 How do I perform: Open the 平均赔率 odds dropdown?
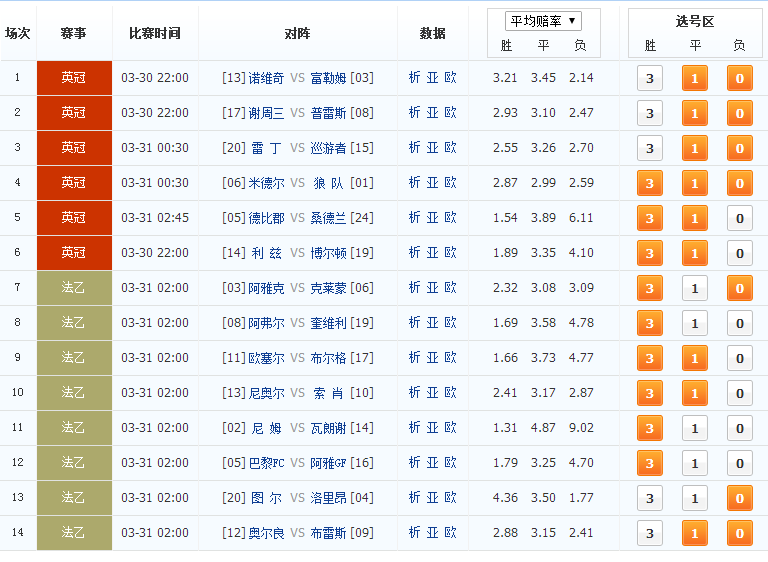543,21
